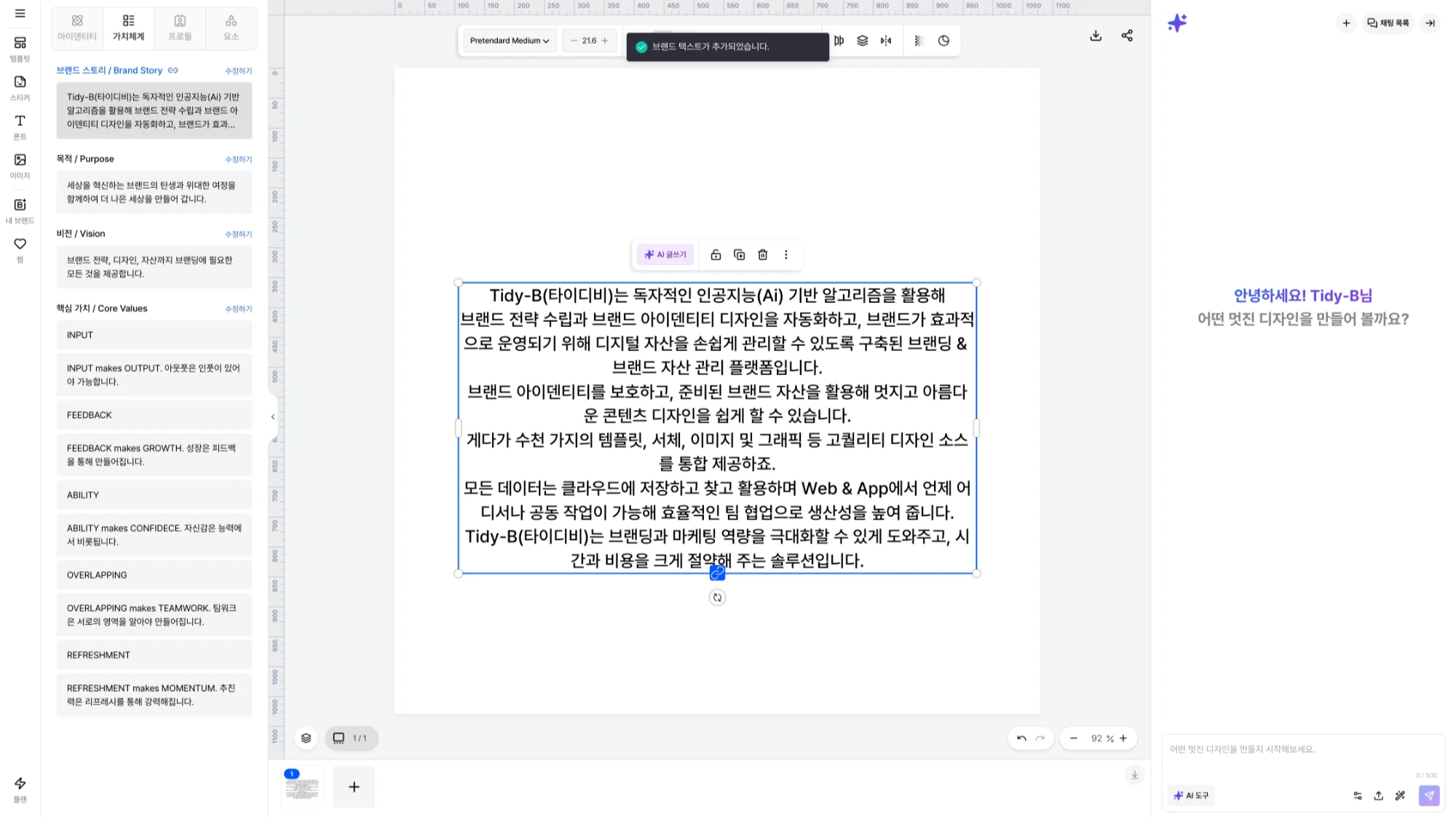The width and height of the screenshot is (1456, 818).
Task: Select the Purpose text card
Action: tap(154, 192)
